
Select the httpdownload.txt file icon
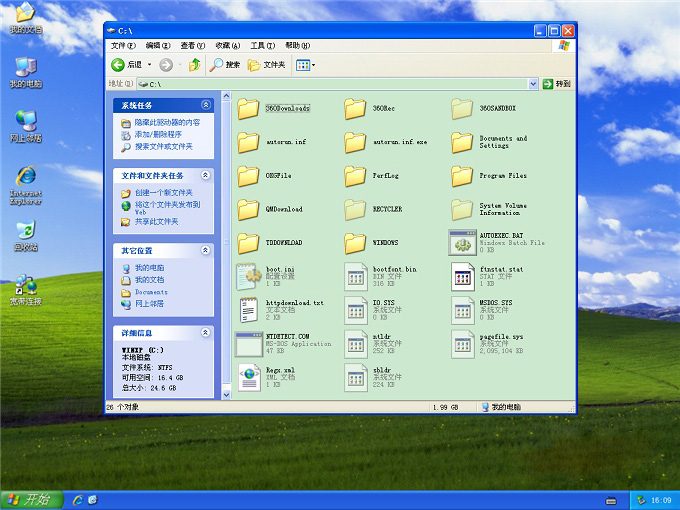(249, 310)
